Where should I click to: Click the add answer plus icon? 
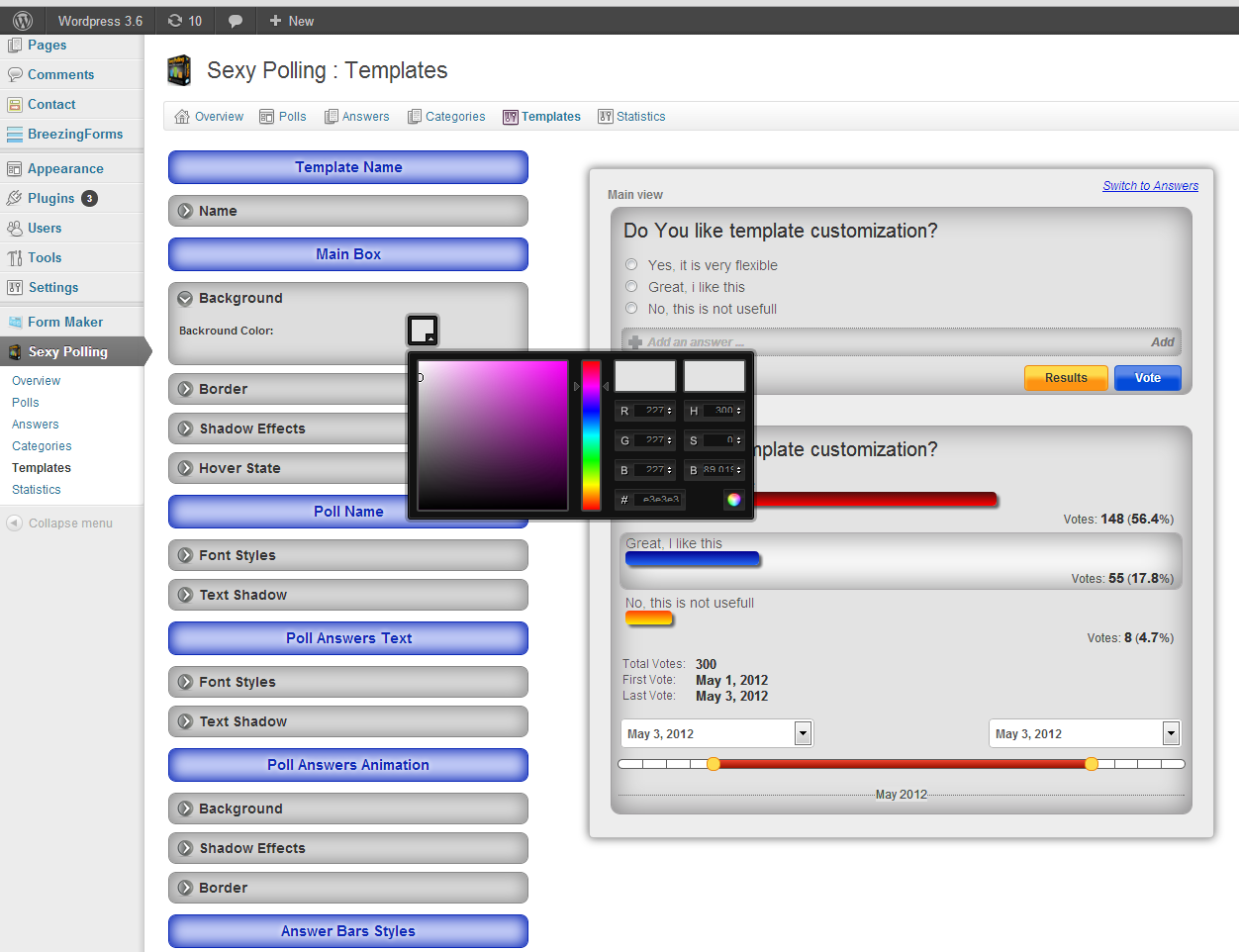(635, 342)
